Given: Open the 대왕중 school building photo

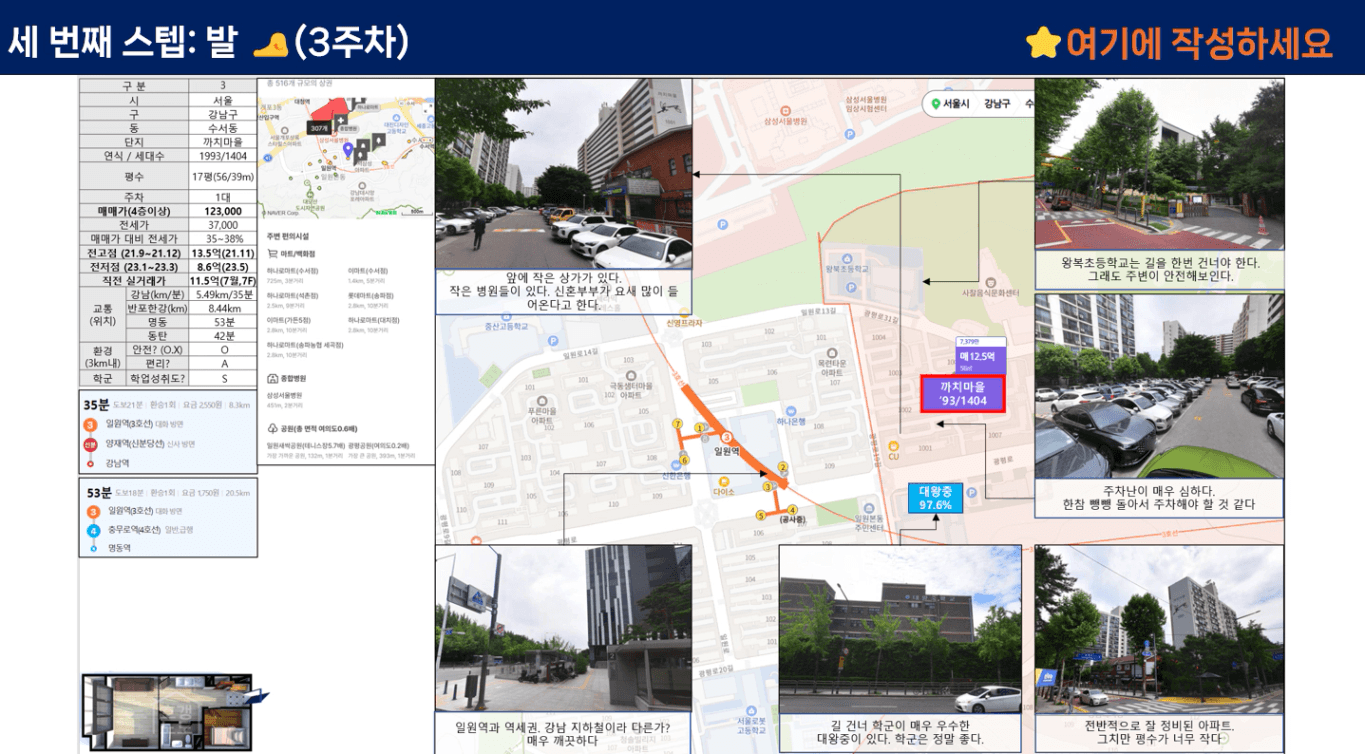Looking at the screenshot, I should pyautogui.click(x=900, y=629).
